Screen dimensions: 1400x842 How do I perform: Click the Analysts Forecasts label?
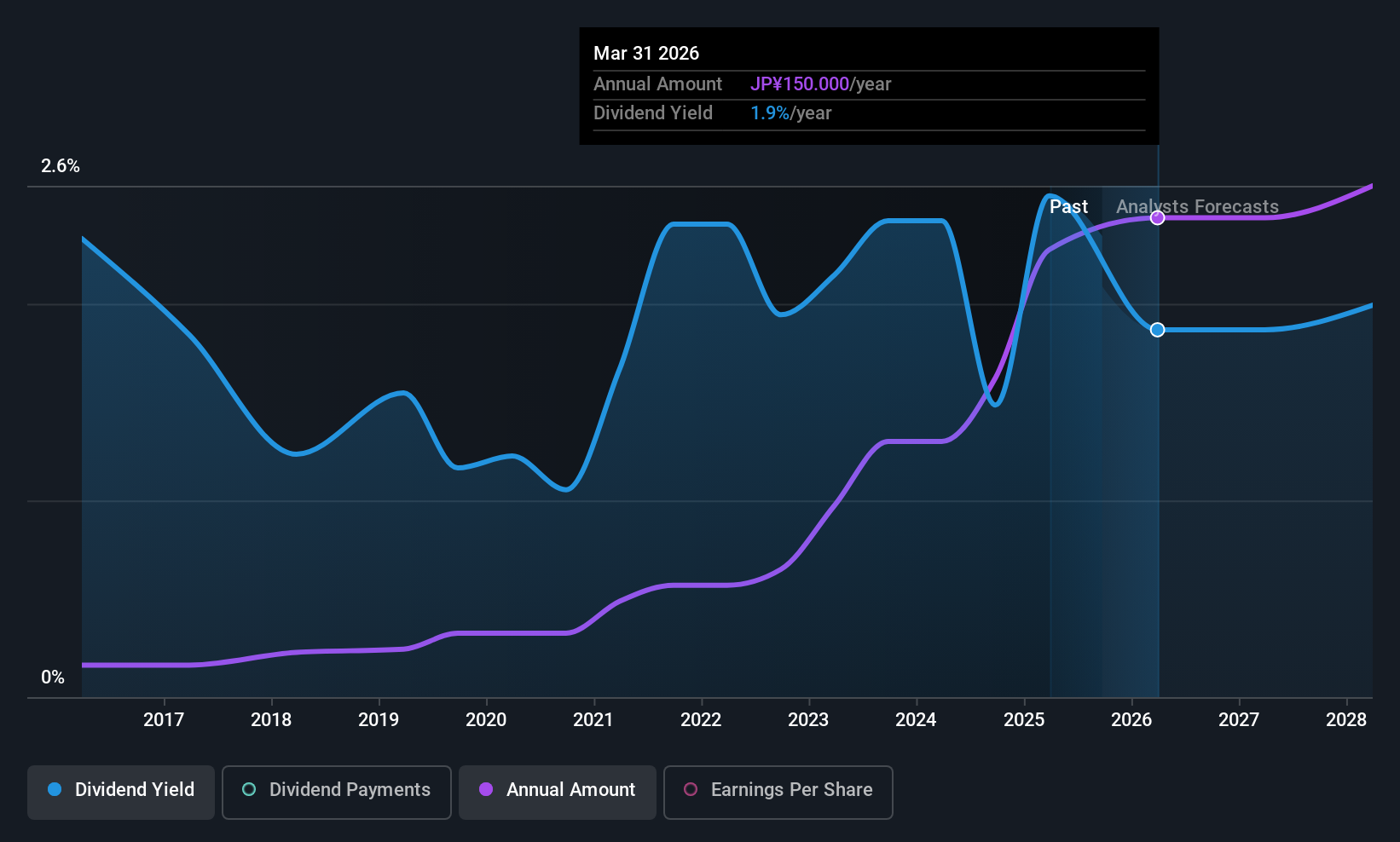point(1197,207)
